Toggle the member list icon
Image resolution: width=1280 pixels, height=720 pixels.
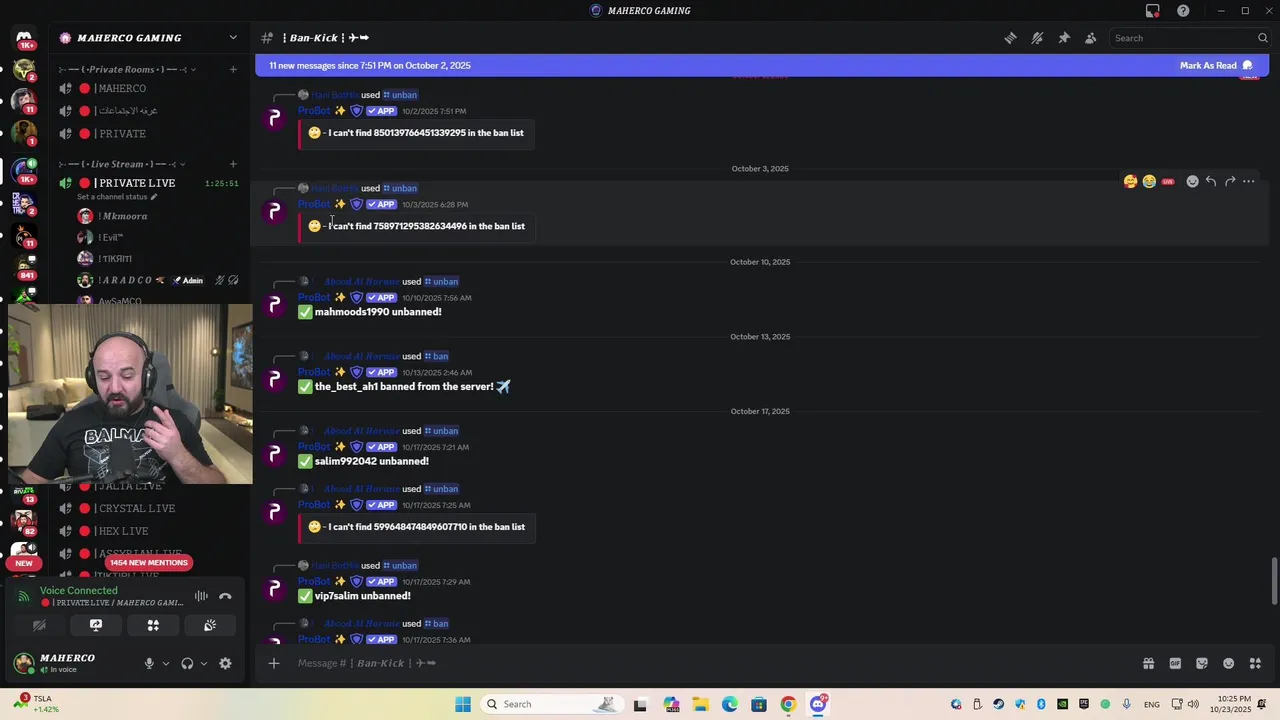click(1091, 38)
